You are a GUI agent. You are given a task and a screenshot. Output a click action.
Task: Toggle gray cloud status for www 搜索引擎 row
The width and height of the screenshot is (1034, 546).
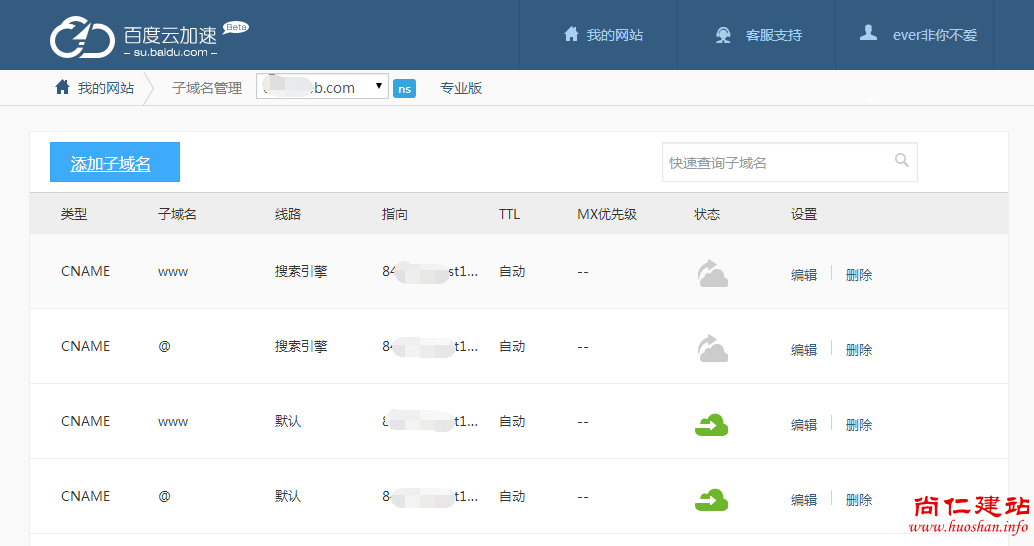point(712,273)
